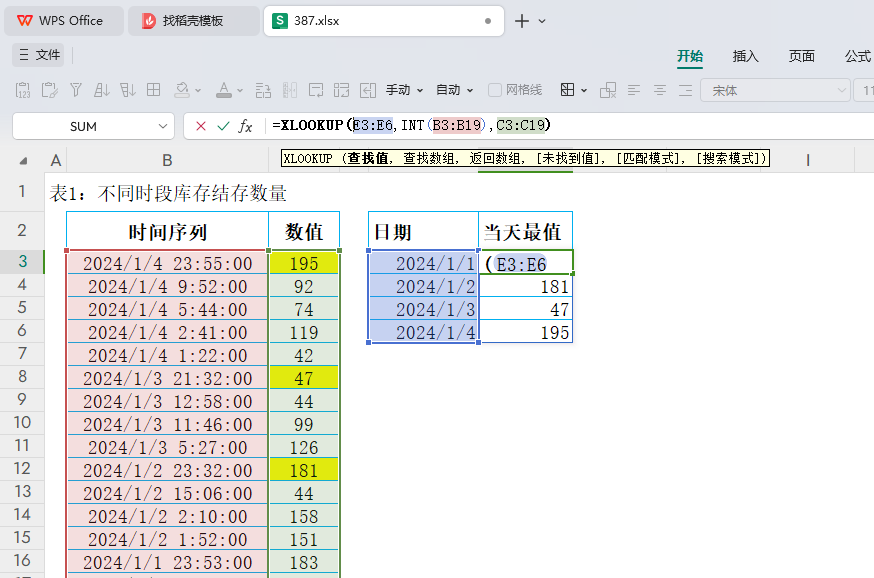Switch to the 插入 ribbon tab

coord(745,56)
